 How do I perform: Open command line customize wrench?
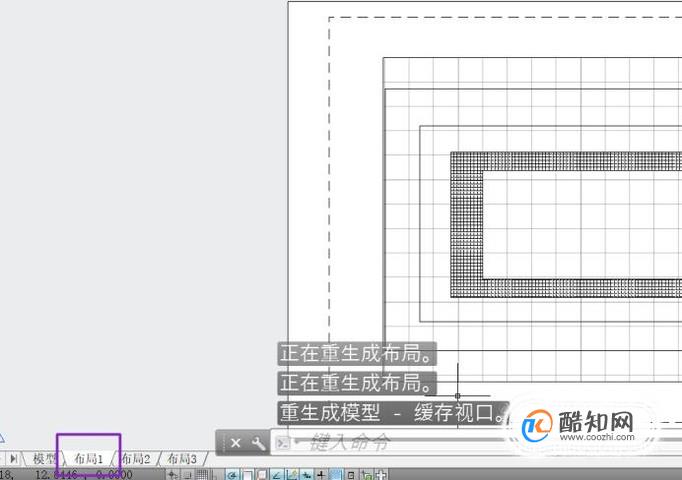point(258,443)
